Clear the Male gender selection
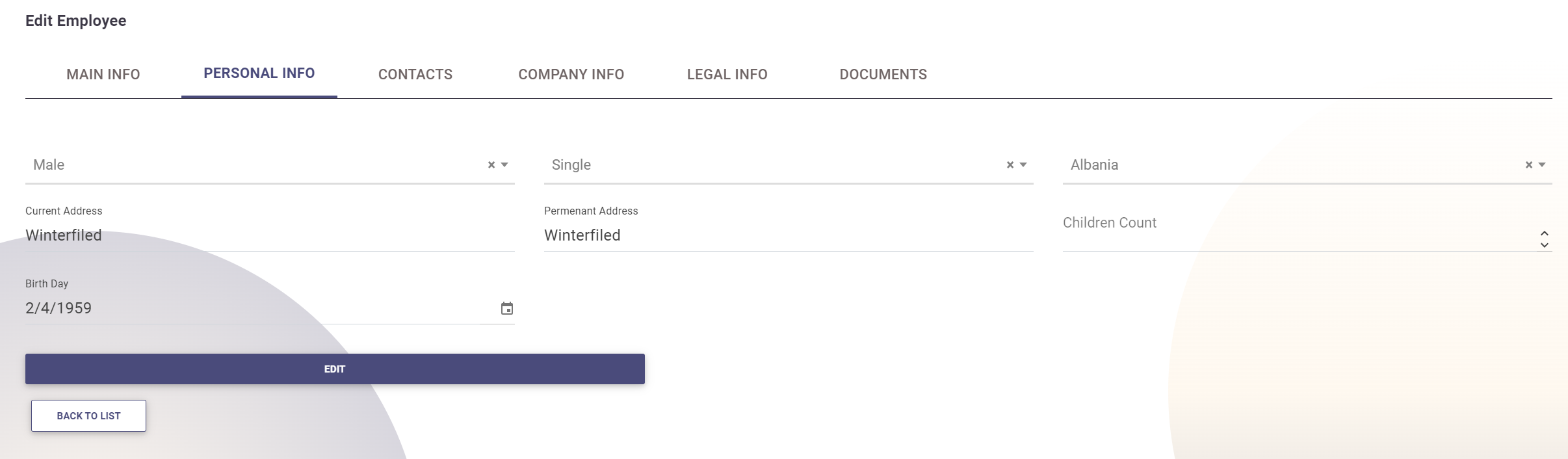This screenshot has width=1568, height=459. (491, 165)
